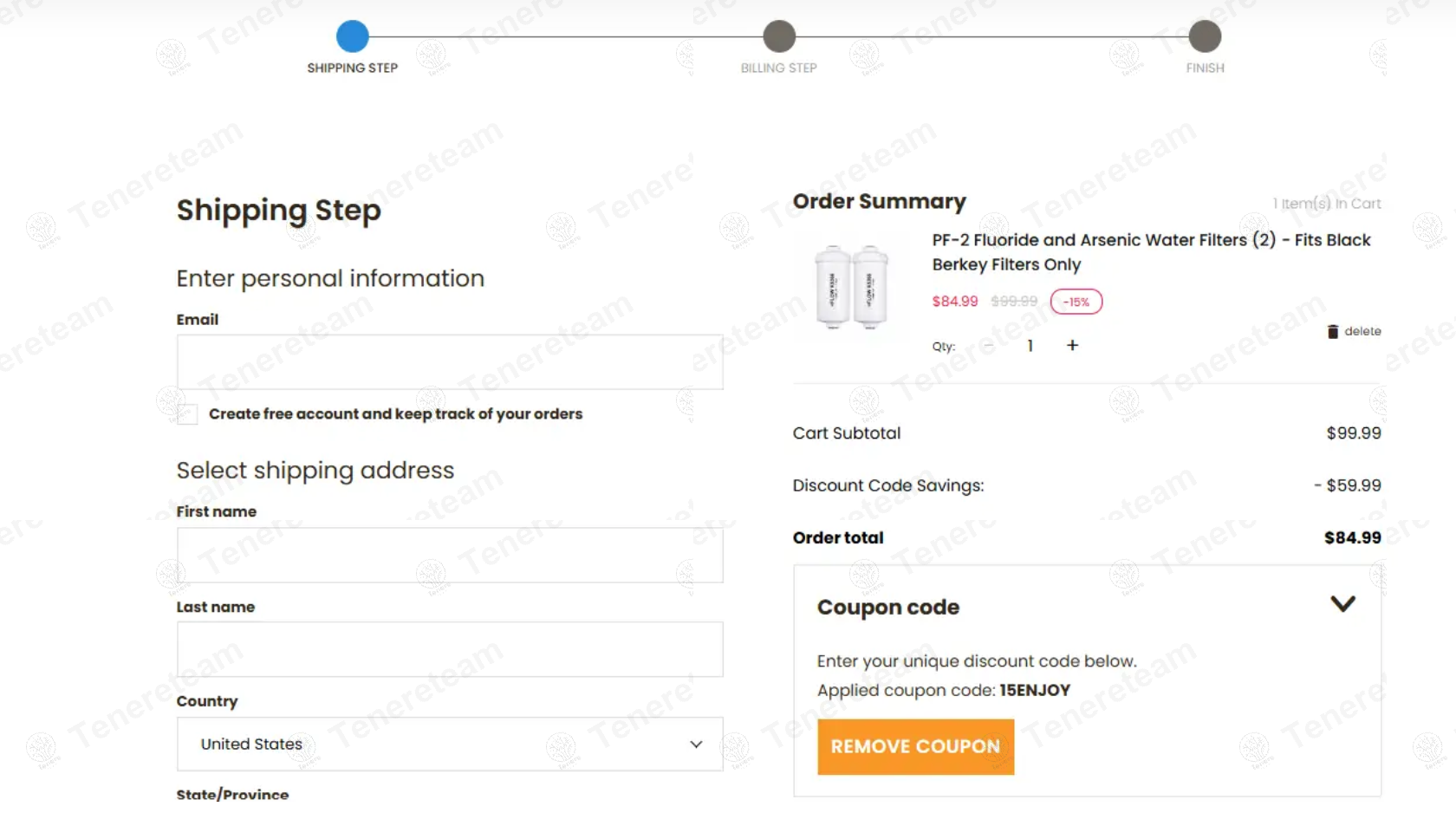This screenshot has height=813, width=1456.
Task: Click the Finish step label
Action: (x=1205, y=68)
